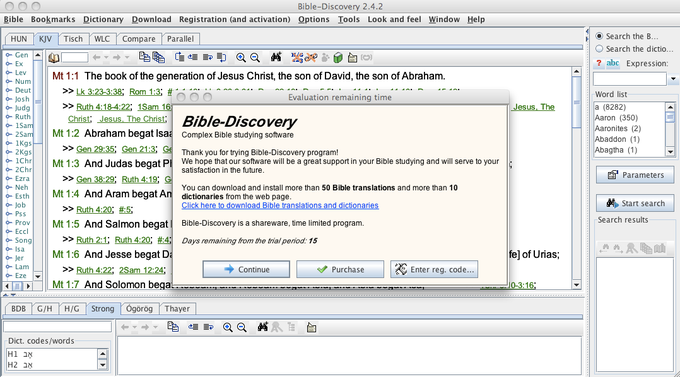Viewport: 680px width, 377px height.
Task: Select Search the Bible radio button
Action: point(599,36)
